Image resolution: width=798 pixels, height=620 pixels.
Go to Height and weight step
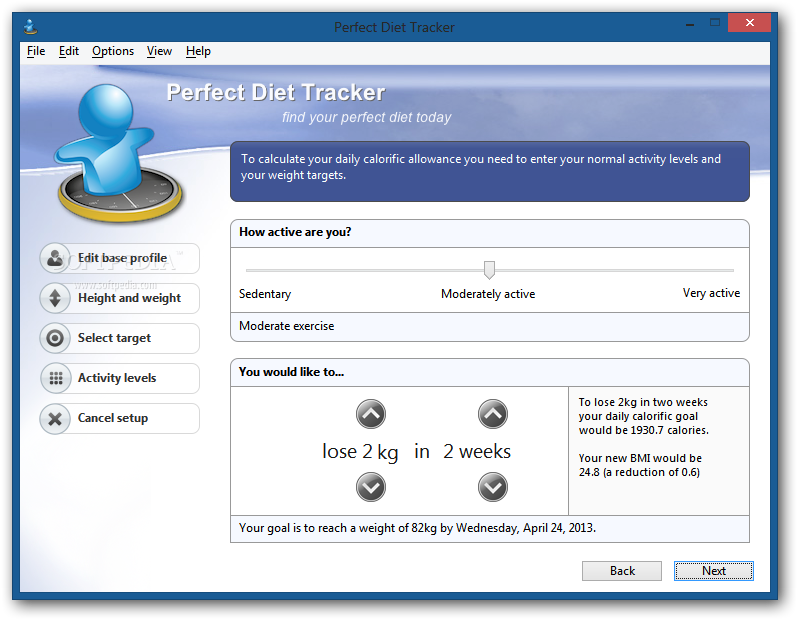point(120,298)
